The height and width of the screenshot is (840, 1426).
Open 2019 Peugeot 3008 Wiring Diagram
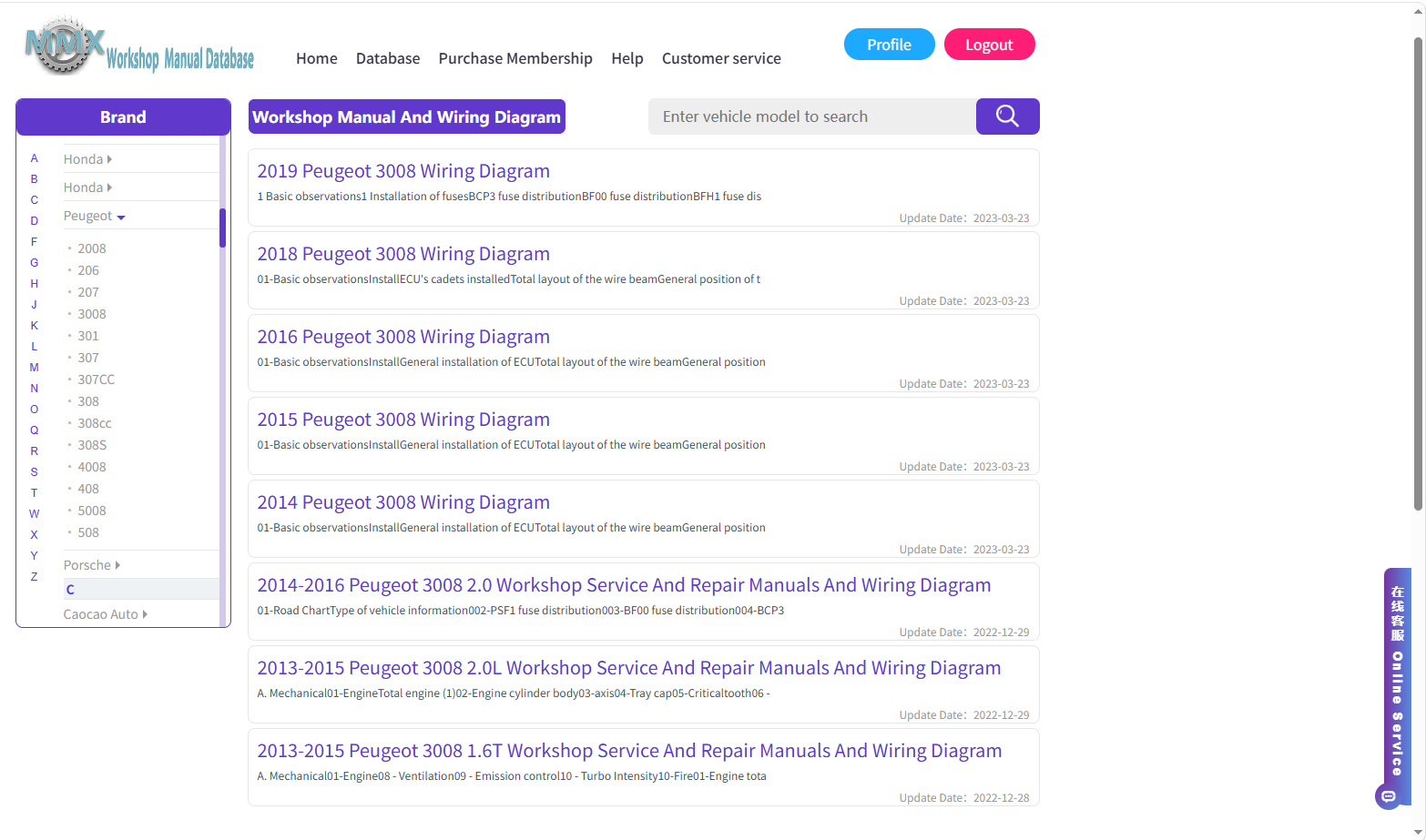click(403, 171)
